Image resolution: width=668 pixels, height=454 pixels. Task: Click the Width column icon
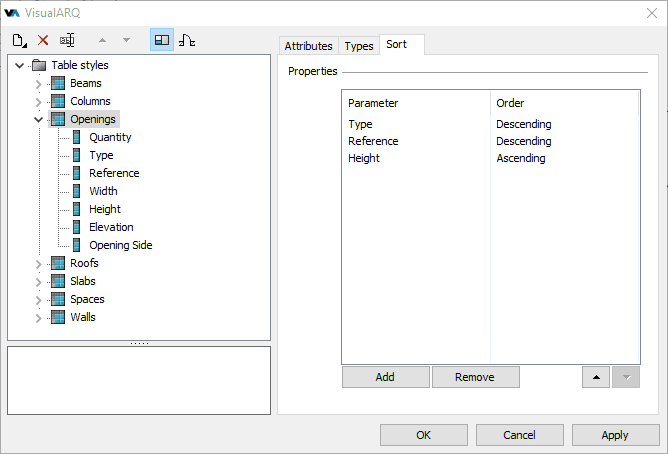click(x=77, y=191)
